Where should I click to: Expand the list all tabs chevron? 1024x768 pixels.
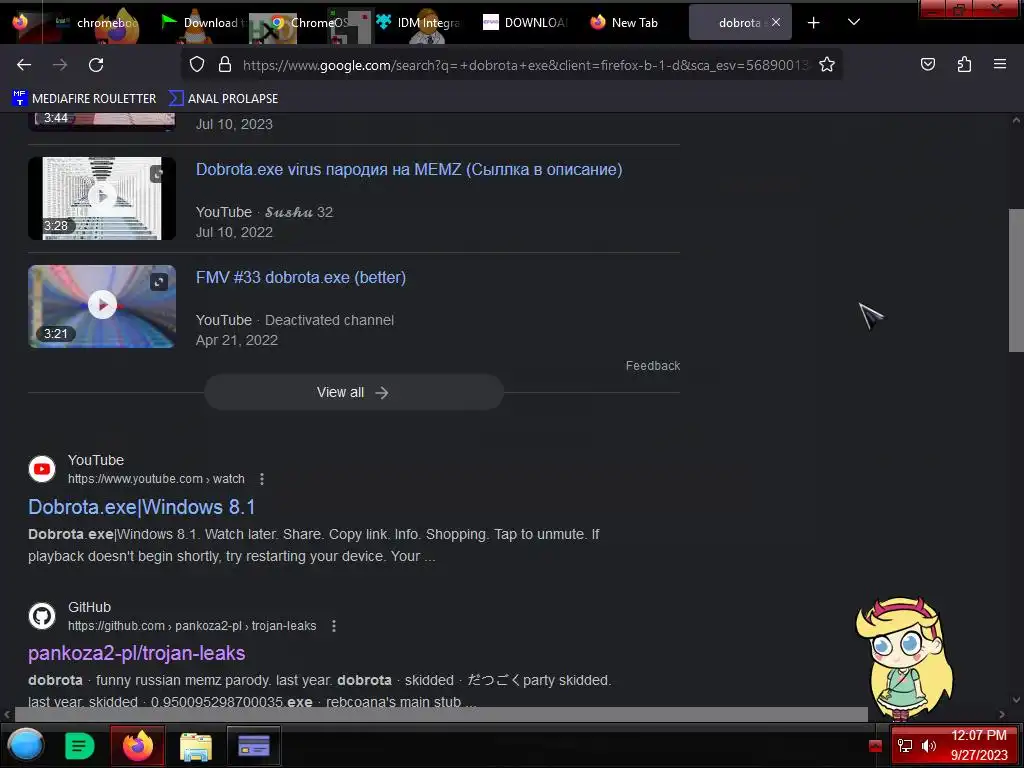854,22
